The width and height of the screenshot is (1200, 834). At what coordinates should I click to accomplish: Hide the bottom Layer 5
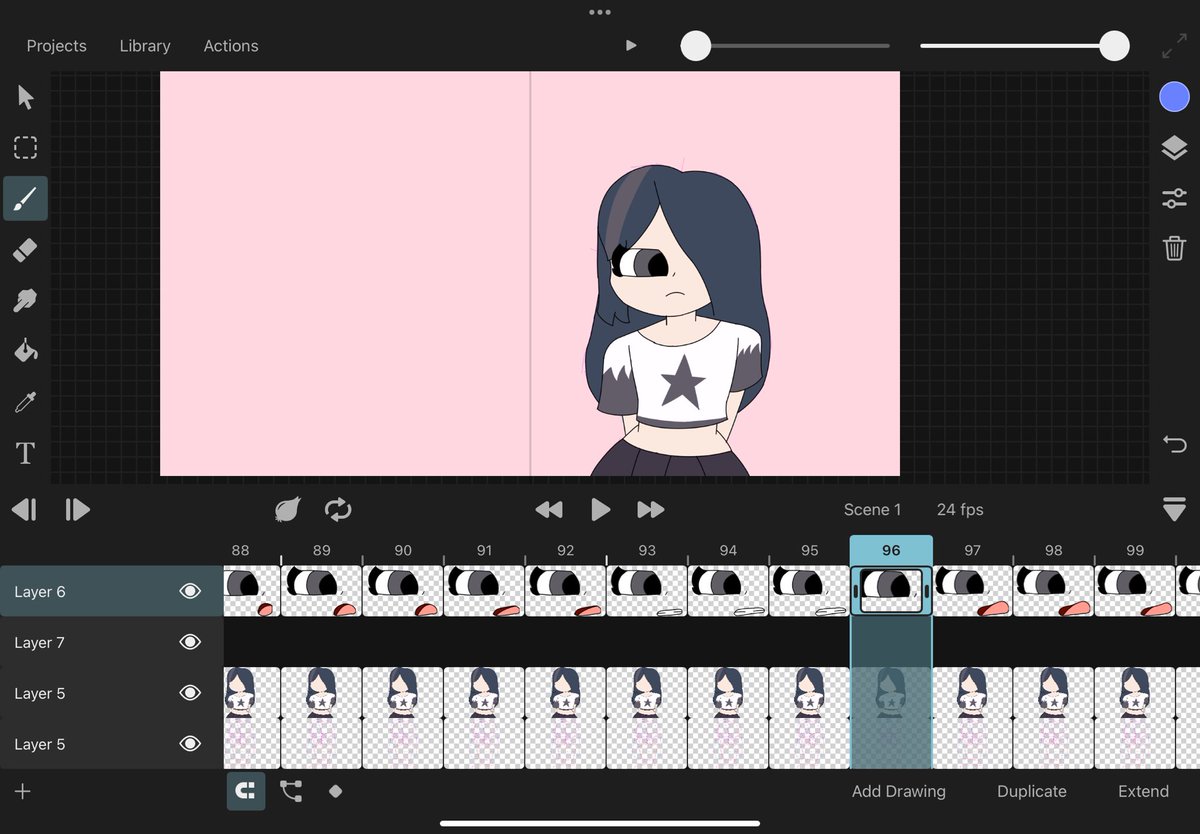tap(190, 744)
